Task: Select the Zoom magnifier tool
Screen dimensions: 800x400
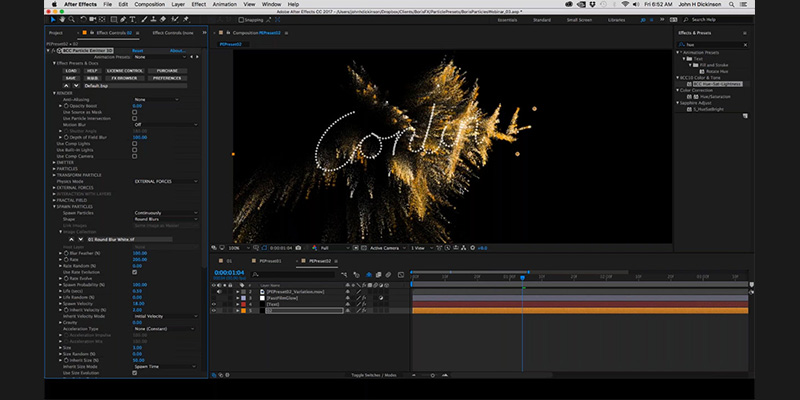Action: pos(71,19)
